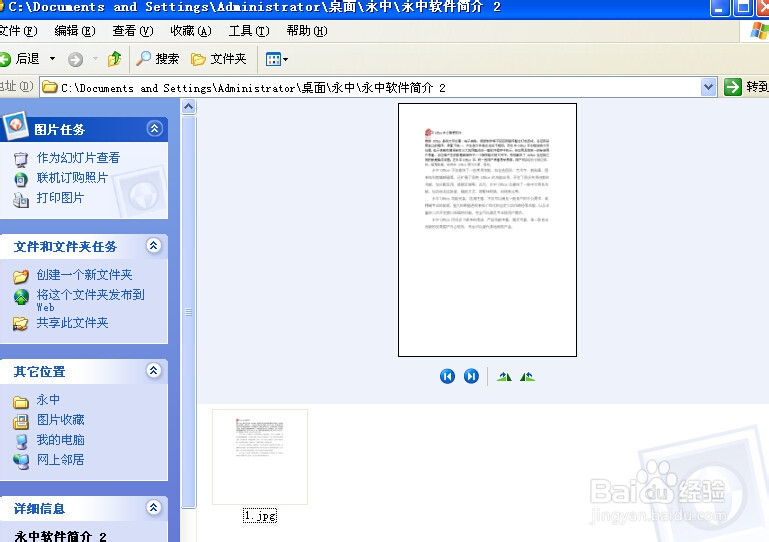The width and height of the screenshot is (769, 542).
Task: Open the 工具(T) menu
Action: (249, 31)
